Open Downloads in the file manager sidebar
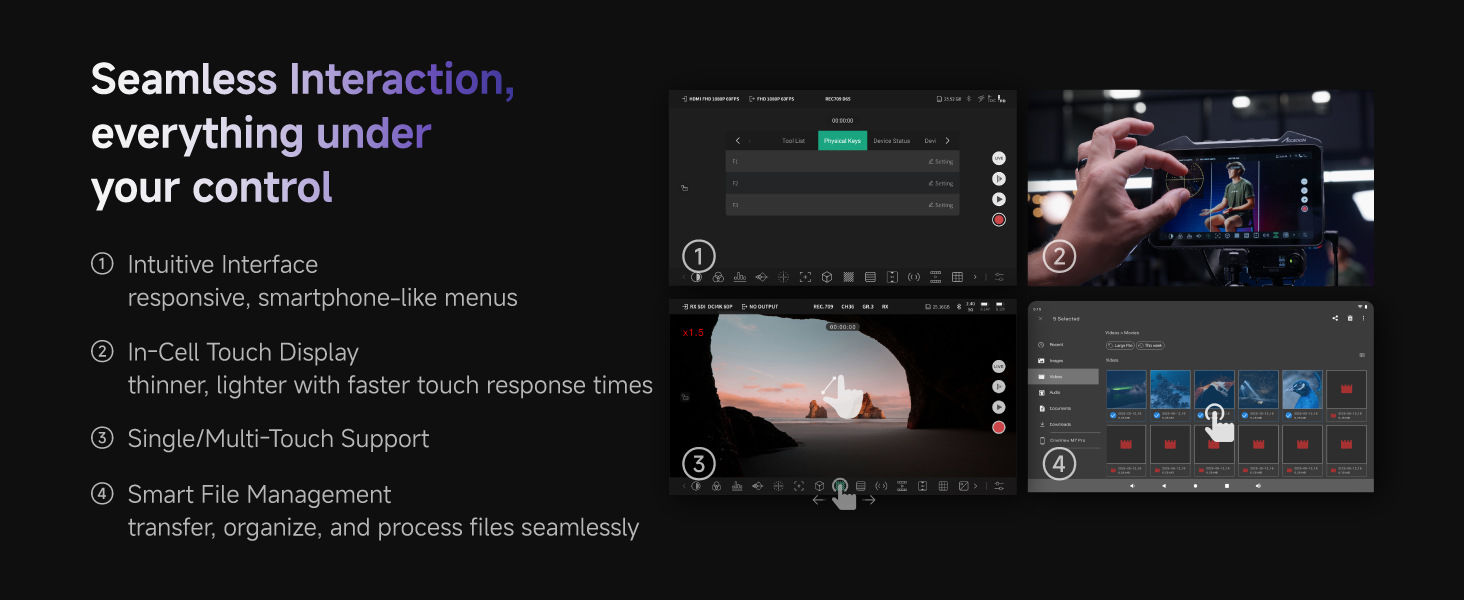Image resolution: width=1464 pixels, height=600 pixels. point(1060,424)
